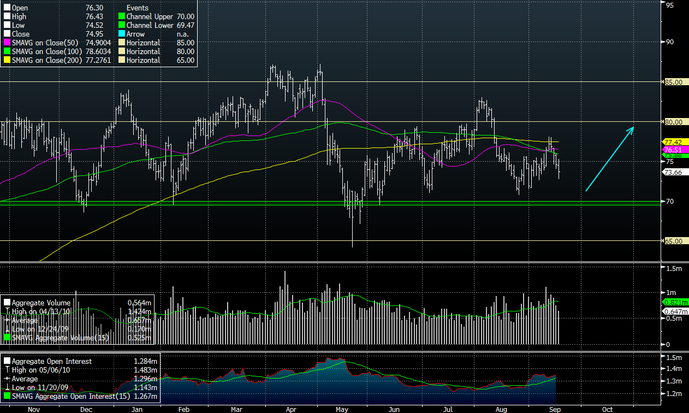Click the 90 price axis label
The width and height of the screenshot is (689, 413).
670,42
